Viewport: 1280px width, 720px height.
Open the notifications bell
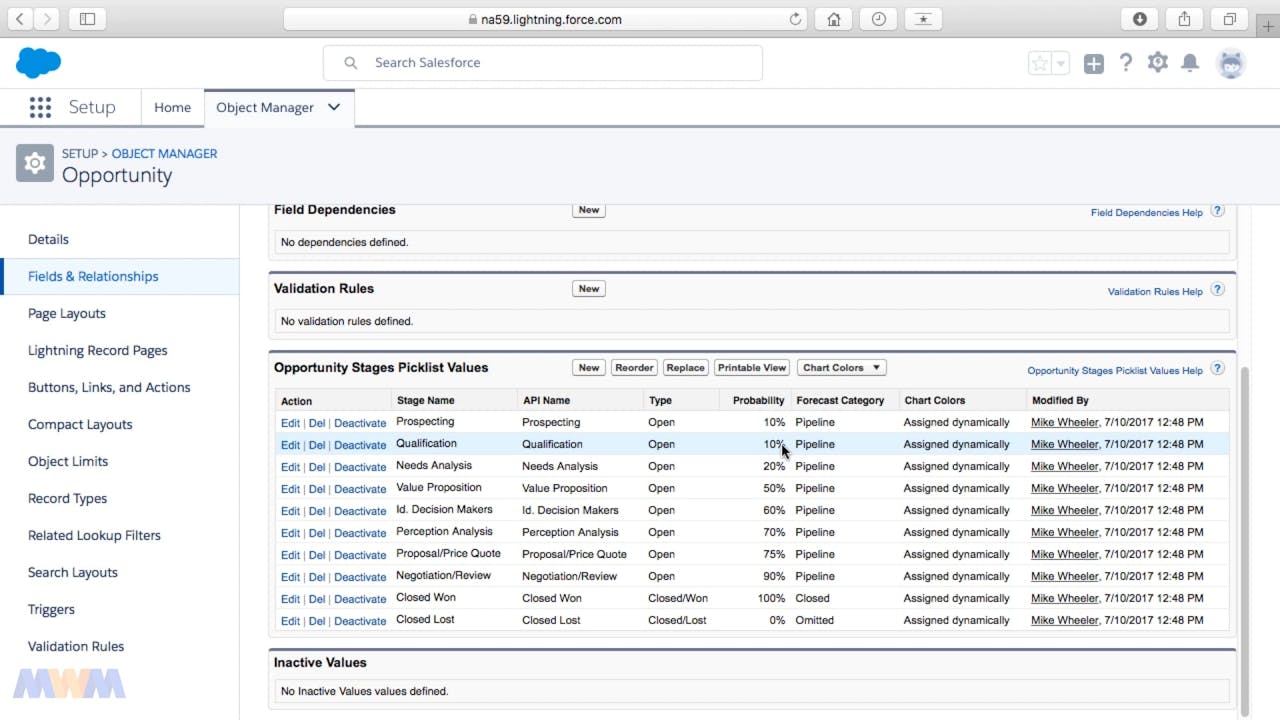(1190, 63)
